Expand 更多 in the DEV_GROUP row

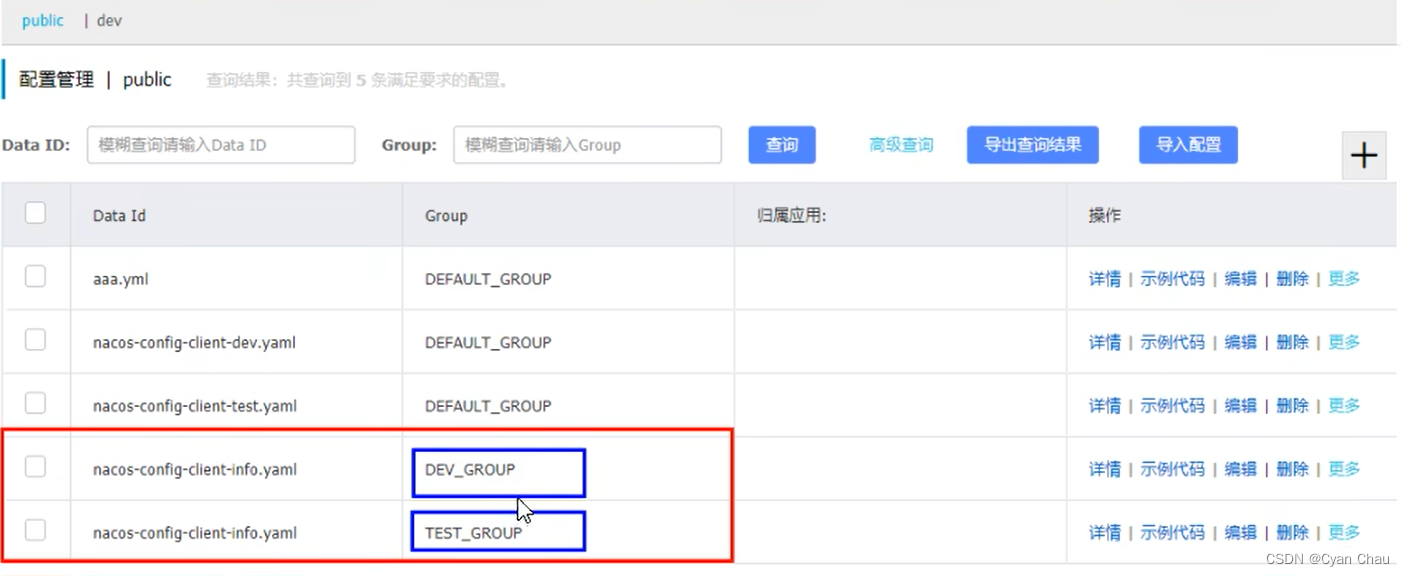coord(1344,469)
